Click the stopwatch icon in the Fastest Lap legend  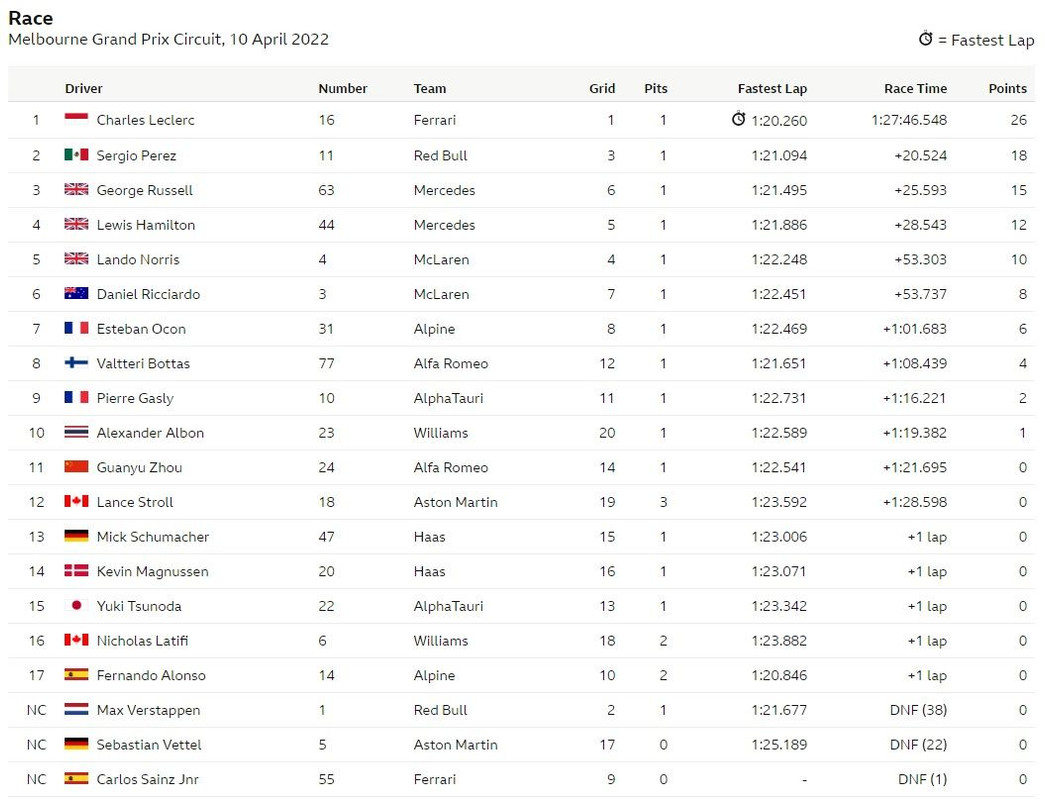(x=925, y=39)
